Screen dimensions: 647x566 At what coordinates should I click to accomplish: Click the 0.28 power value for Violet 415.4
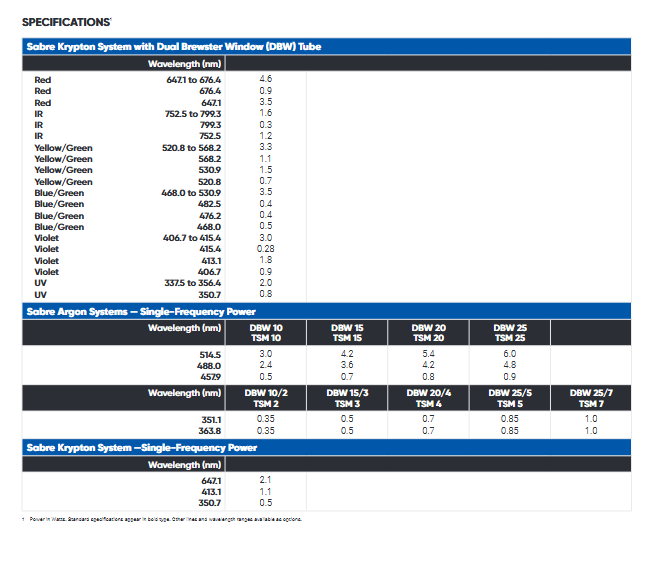click(266, 249)
